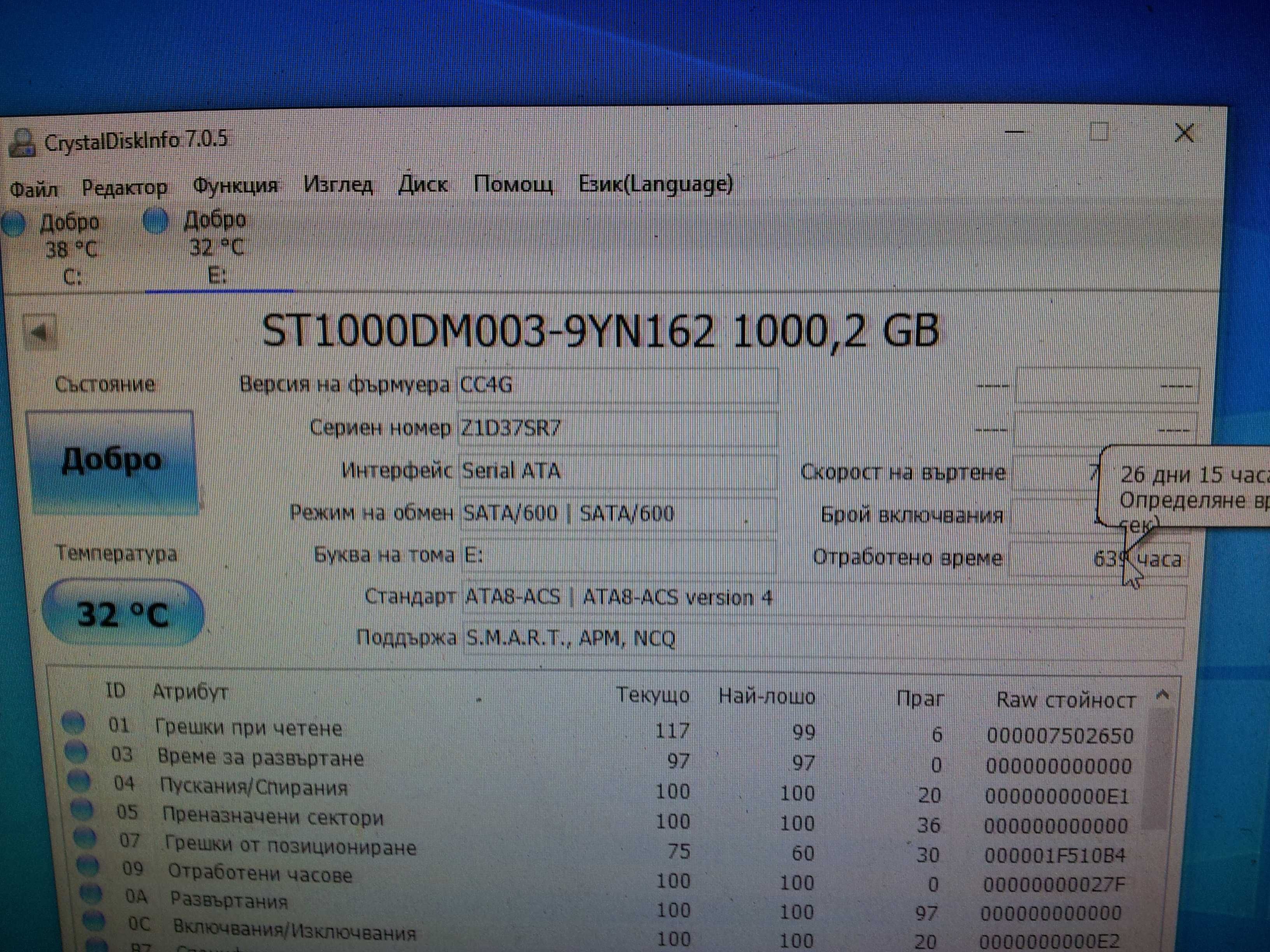Click the firmware version field CC4G
Screen dimensions: 1270x952
pos(617,385)
